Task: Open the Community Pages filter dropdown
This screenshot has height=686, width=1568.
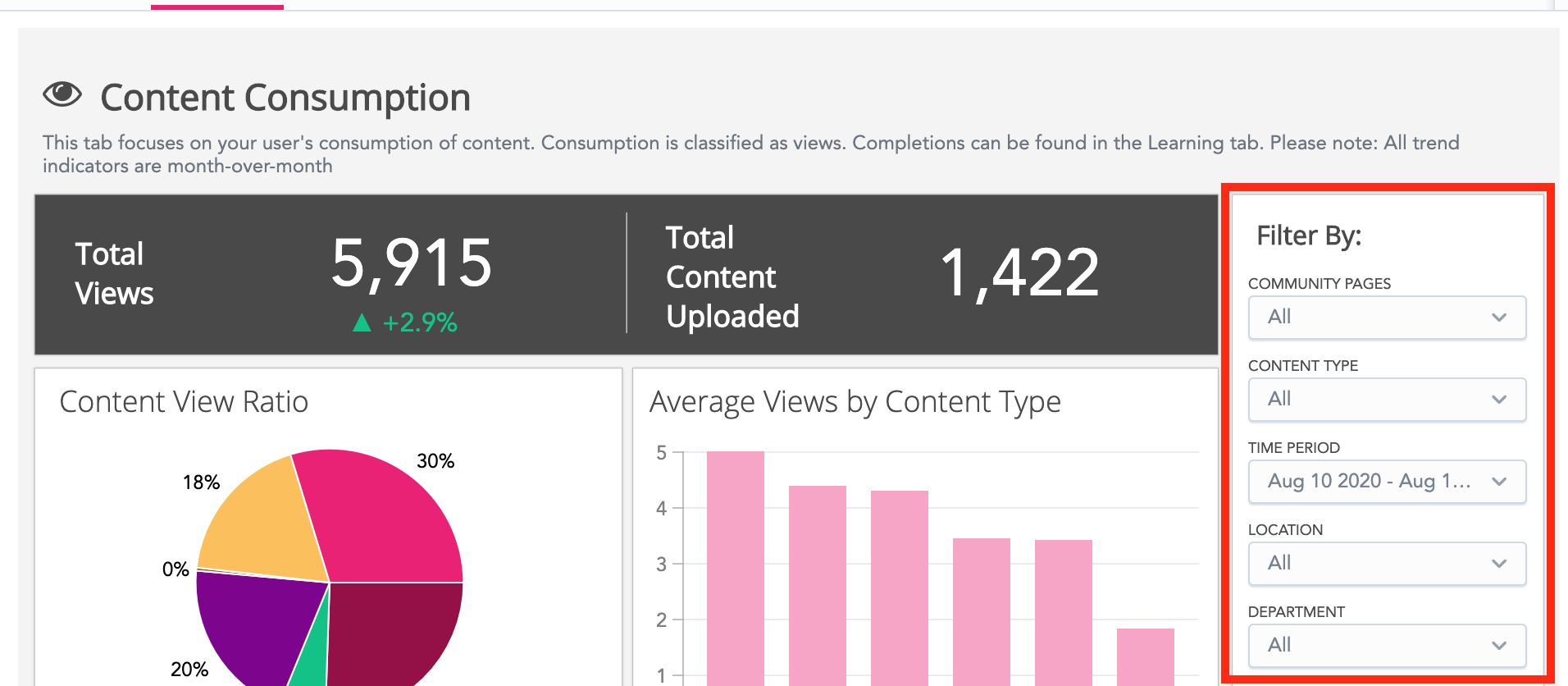Action: [1386, 318]
